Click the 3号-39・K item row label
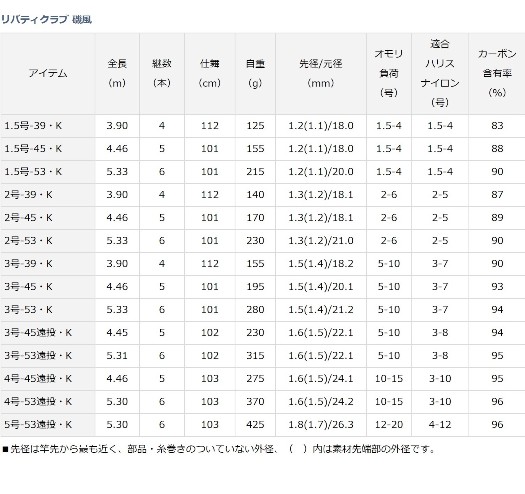The height and width of the screenshot is (494, 525). click(28, 264)
